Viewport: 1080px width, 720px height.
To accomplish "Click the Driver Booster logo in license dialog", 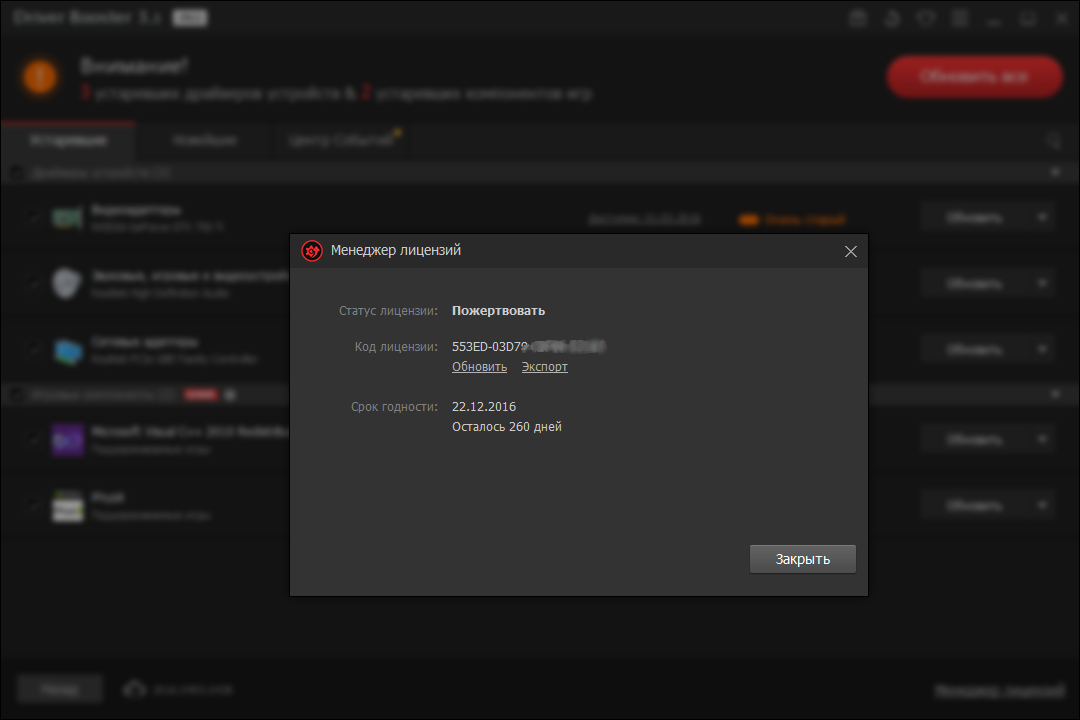I will pyautogui.click(x=312, y=251).
